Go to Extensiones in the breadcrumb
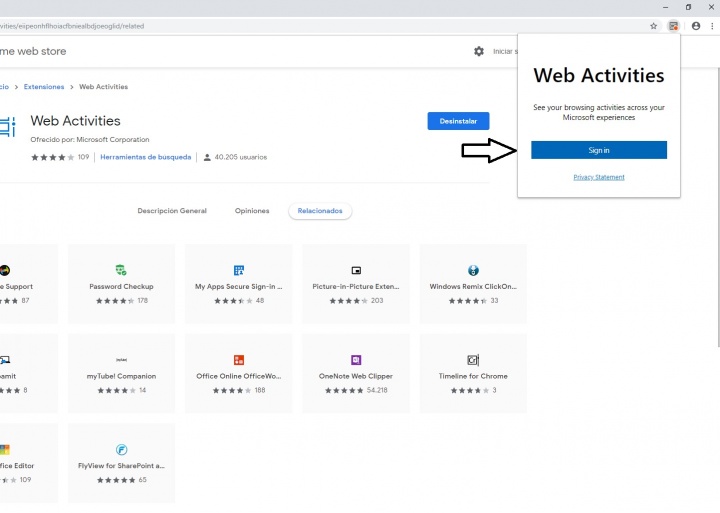 pyautogui.click(x=44, y=87)
